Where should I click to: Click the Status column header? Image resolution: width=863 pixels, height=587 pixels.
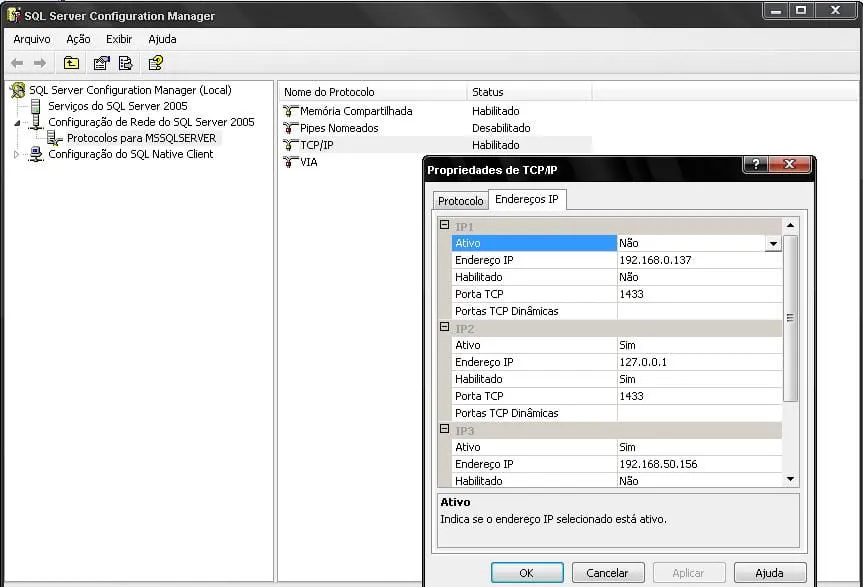pos(529,92)
